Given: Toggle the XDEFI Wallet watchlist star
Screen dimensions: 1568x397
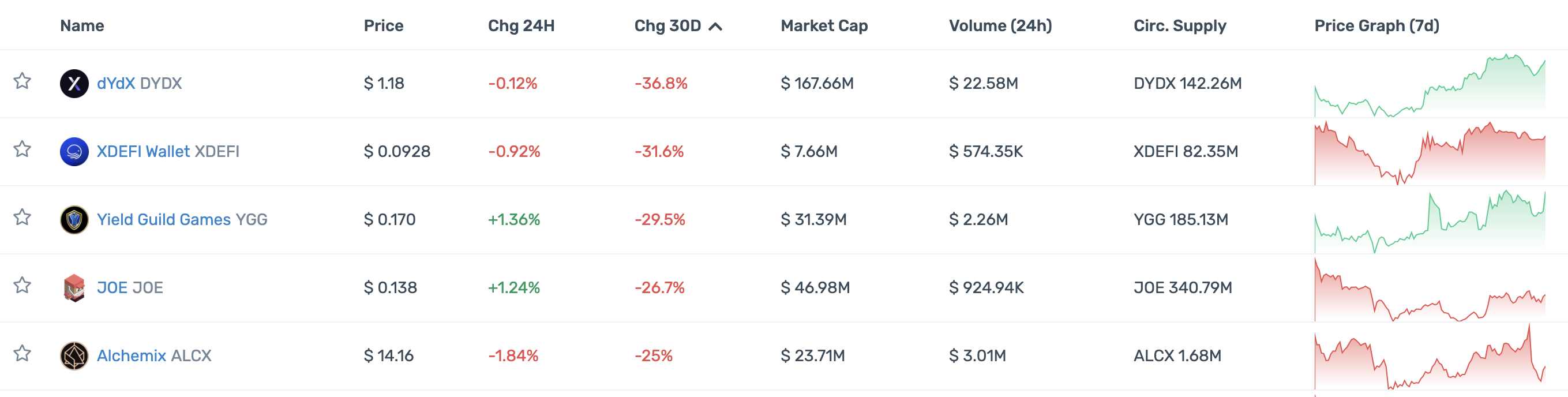Looking at the screenshot, I should coord(22,149).
